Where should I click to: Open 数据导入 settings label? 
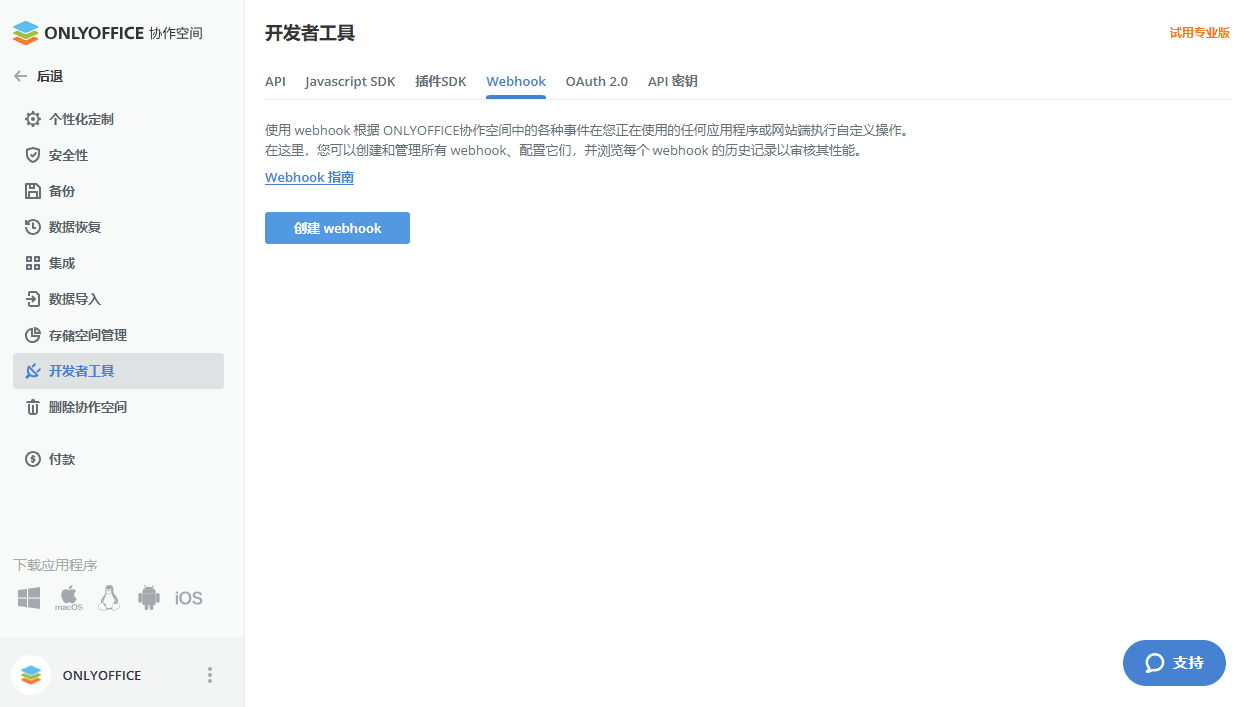[x=75, y=299]
